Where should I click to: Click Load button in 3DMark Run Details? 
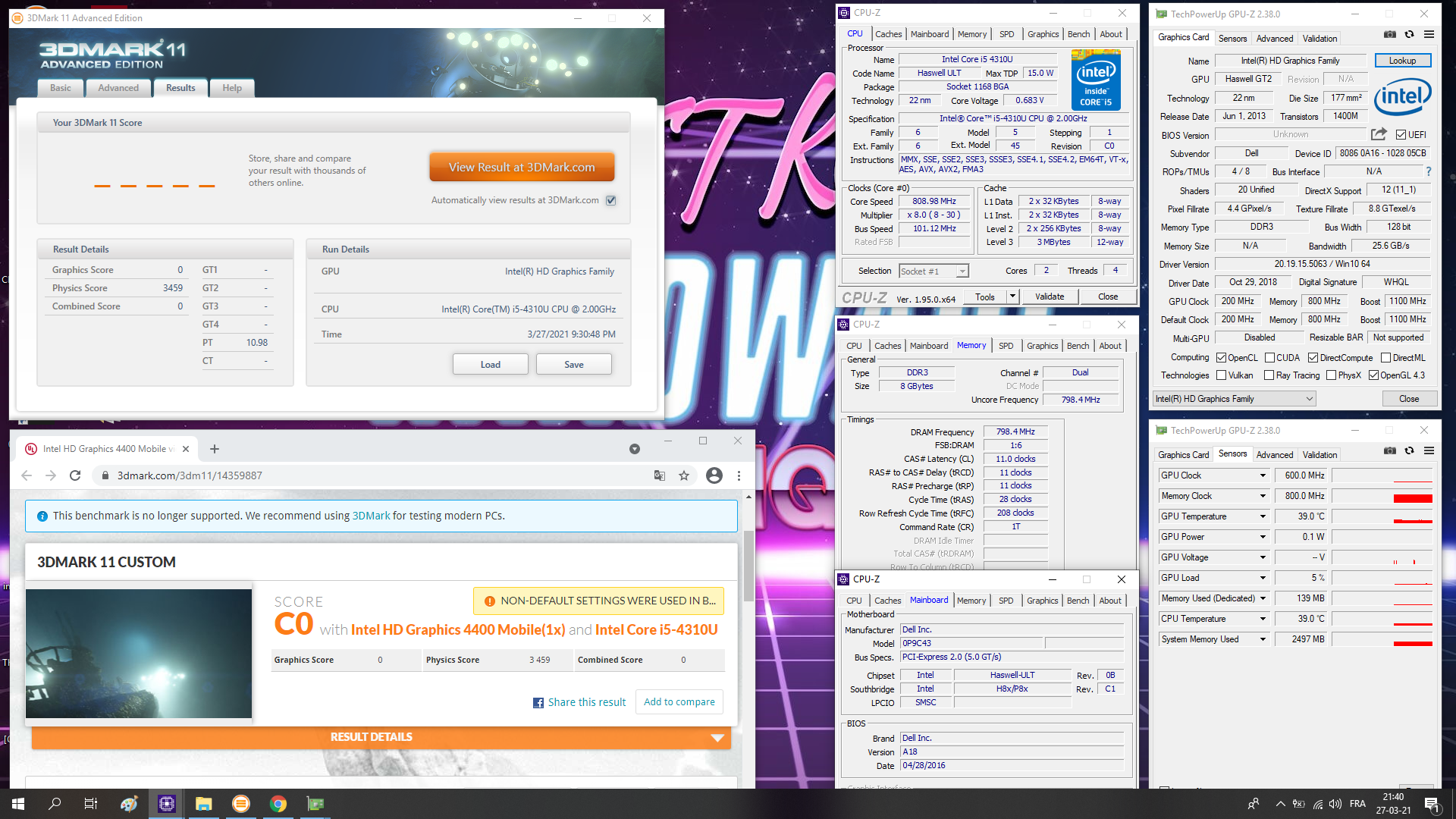tap(491, 365)
